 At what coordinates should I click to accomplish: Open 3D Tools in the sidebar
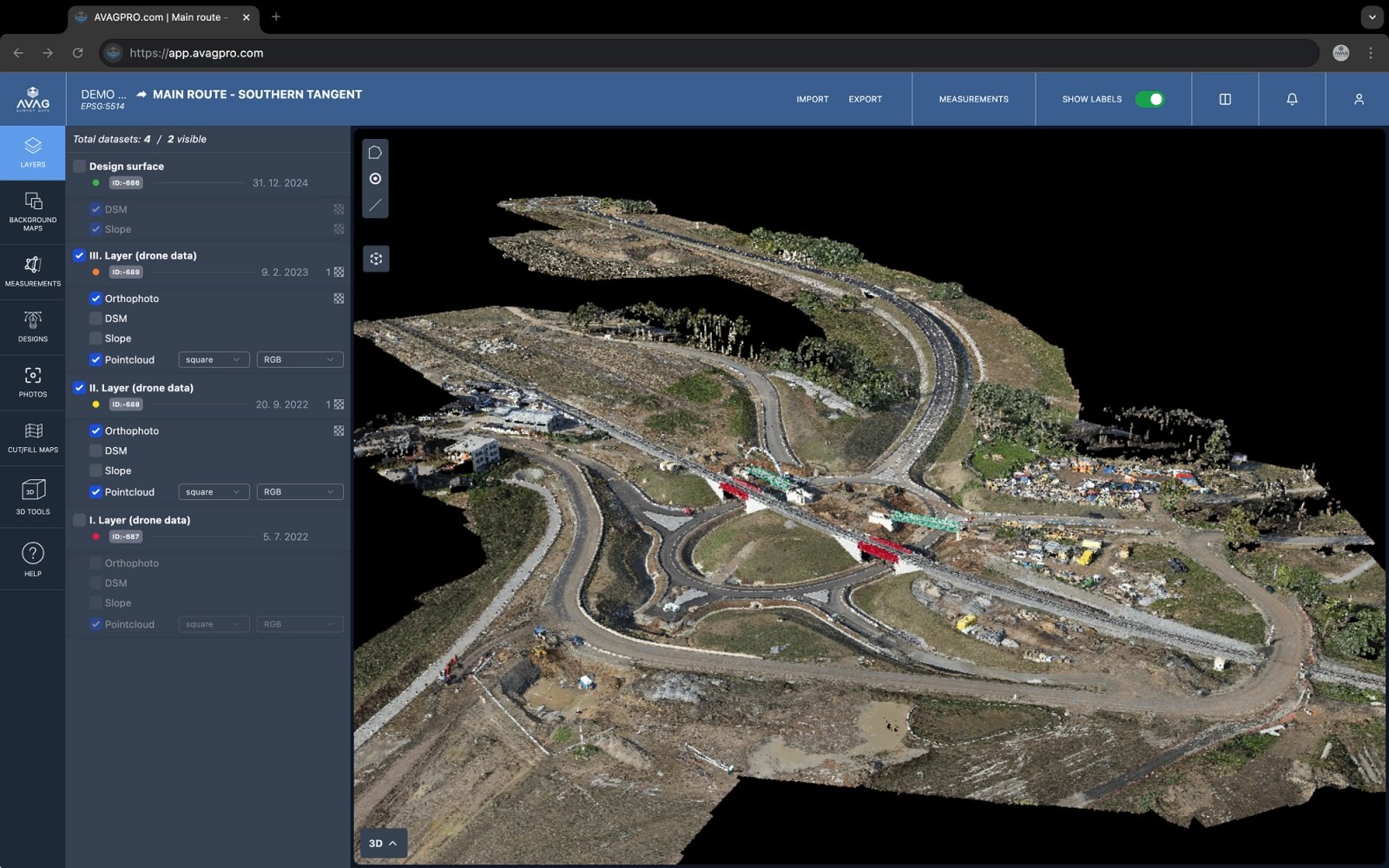coord(33,496)
